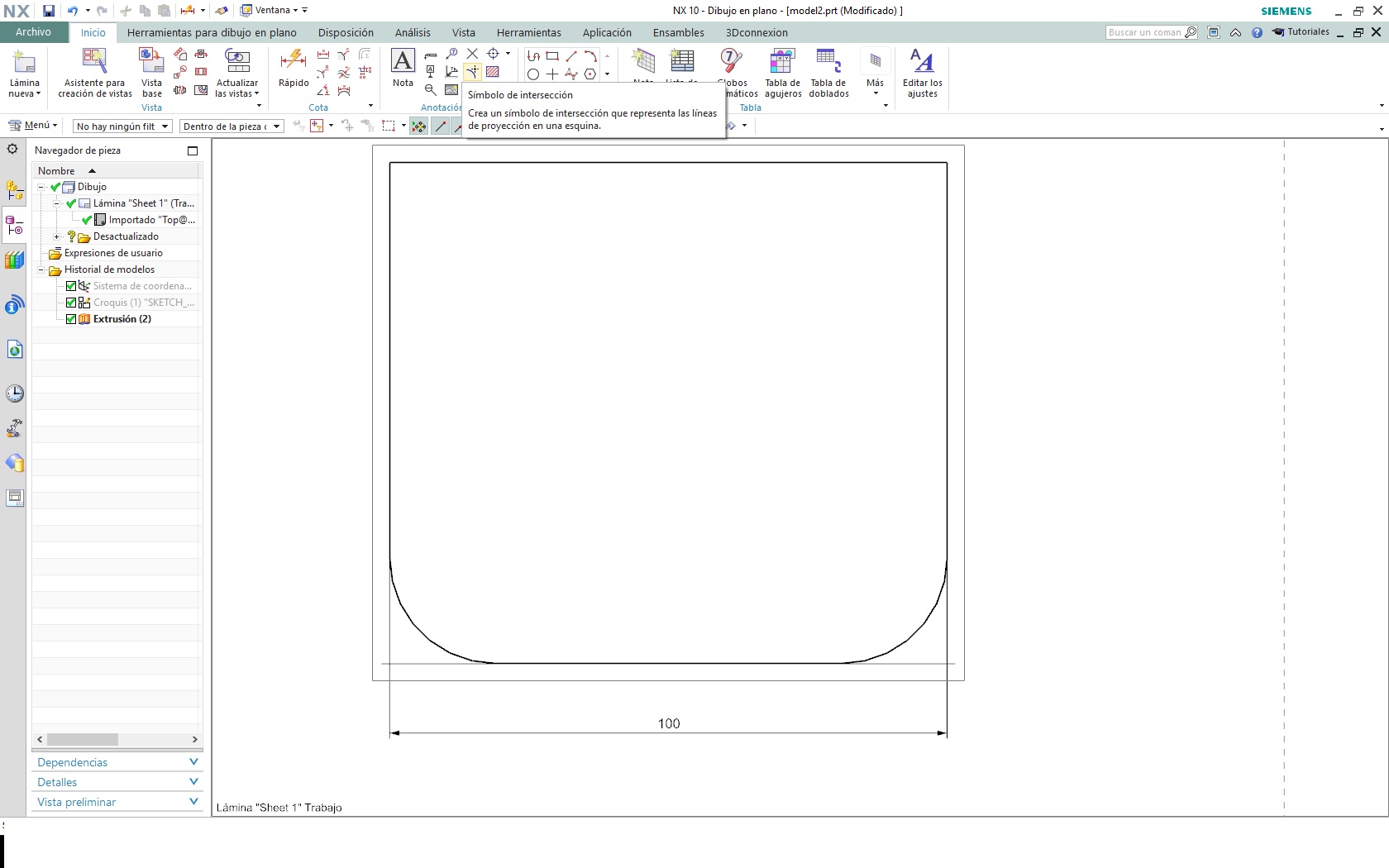This screenshot has height=868, width=1389.
Task: Collapse the Lámina "Sheet 1" node
Action: point(56,203)
